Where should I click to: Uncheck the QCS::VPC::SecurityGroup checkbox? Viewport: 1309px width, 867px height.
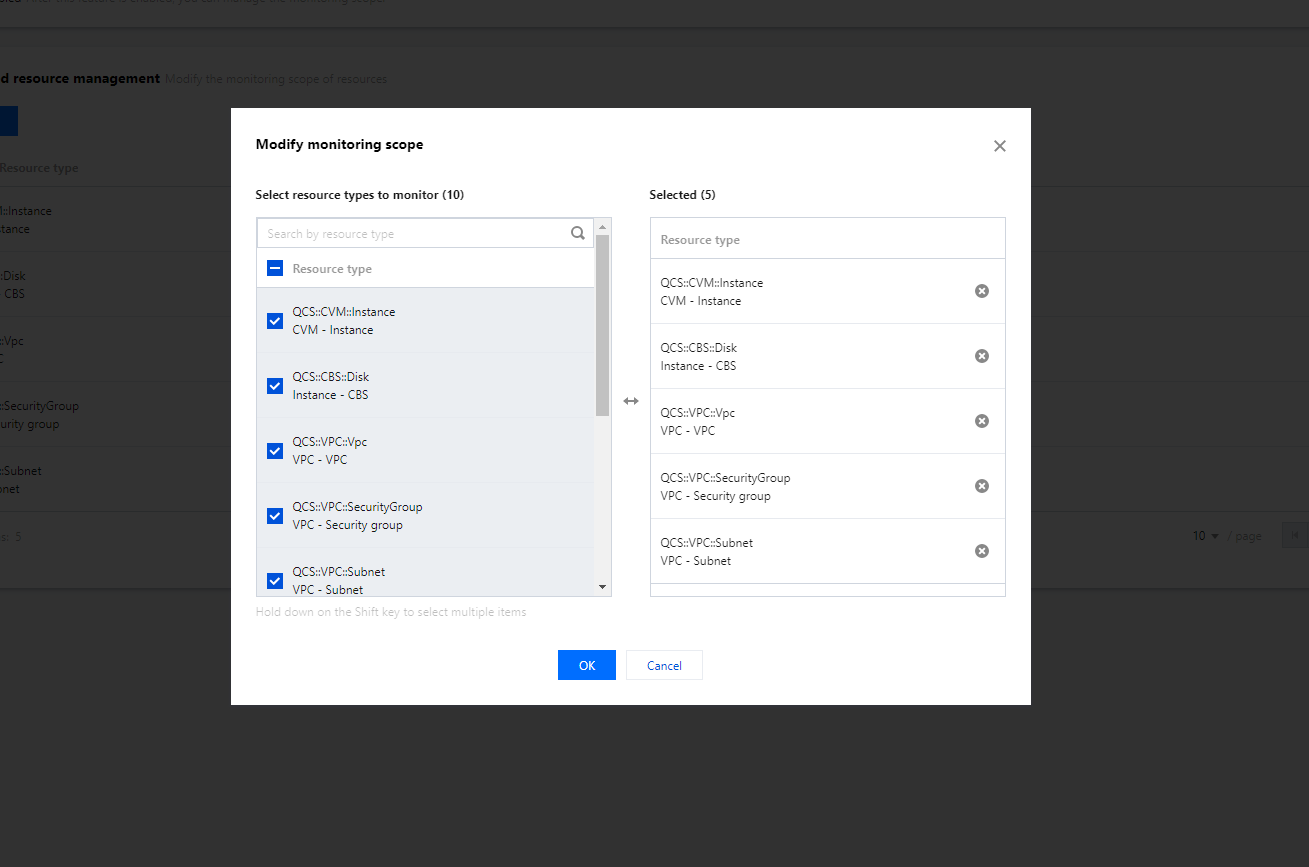(275, 516)
